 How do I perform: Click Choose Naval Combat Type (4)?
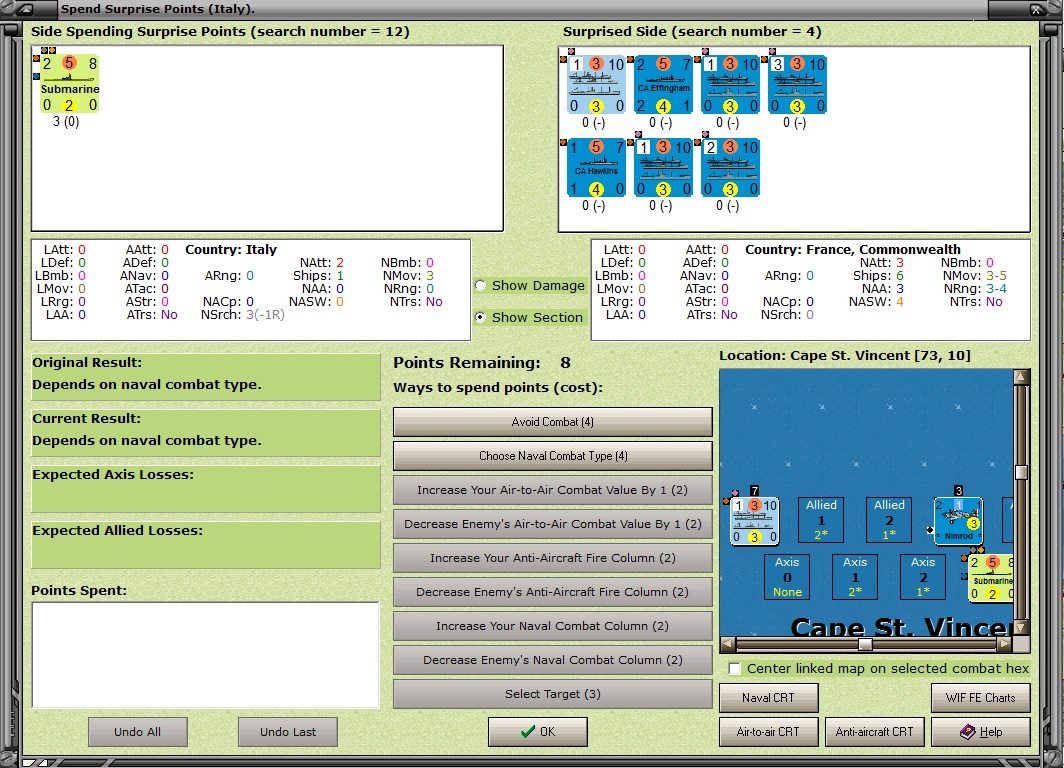[x=552, y=456]
